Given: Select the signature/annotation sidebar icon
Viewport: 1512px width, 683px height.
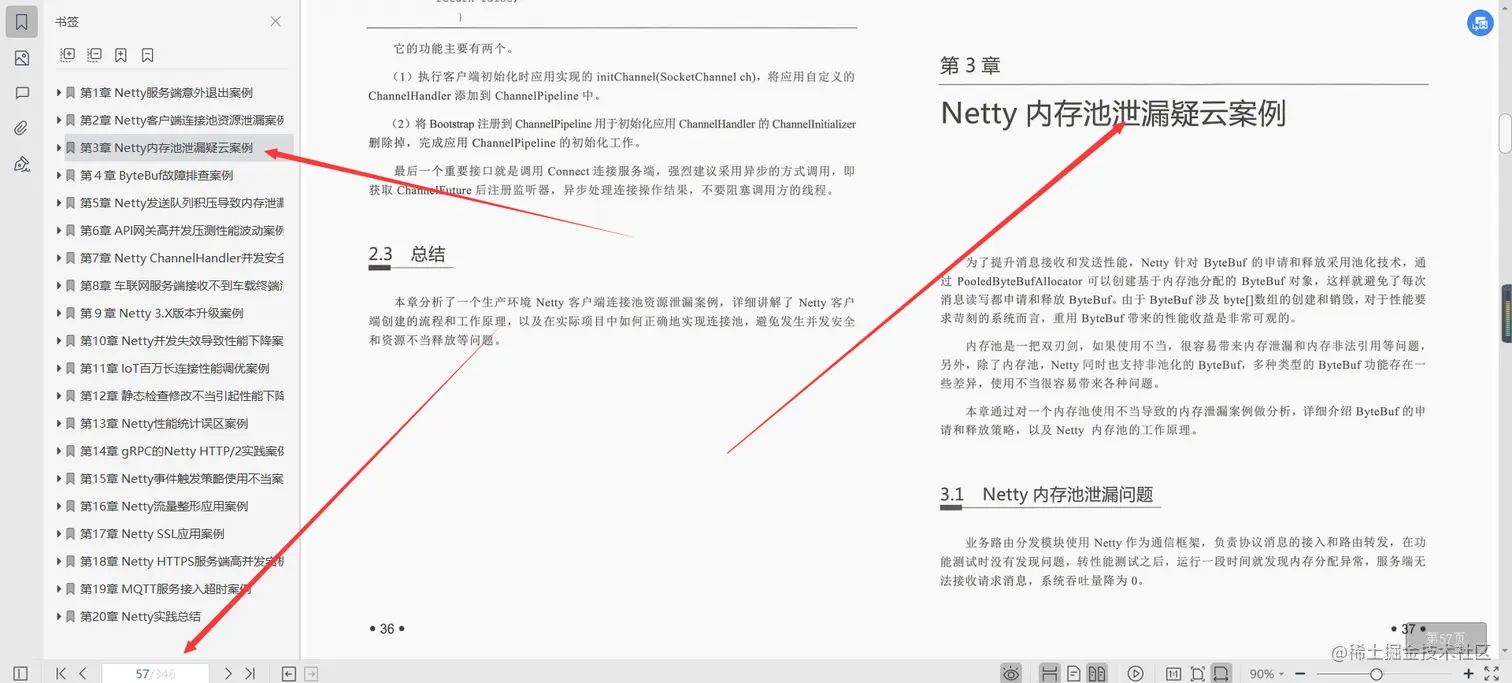Looking at the screenshot, I should pos(20,163).
